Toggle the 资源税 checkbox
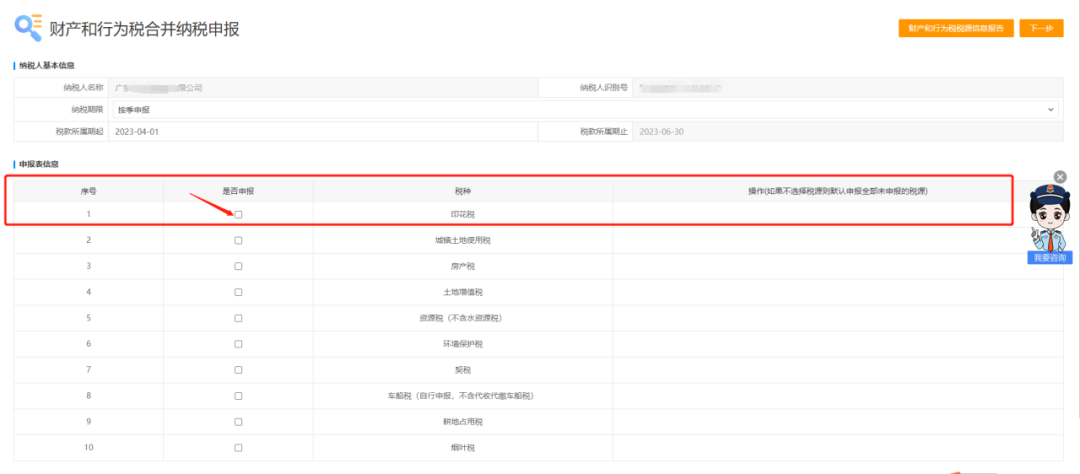This screenshot has height=474, width=1080. [x=238, y=318]
